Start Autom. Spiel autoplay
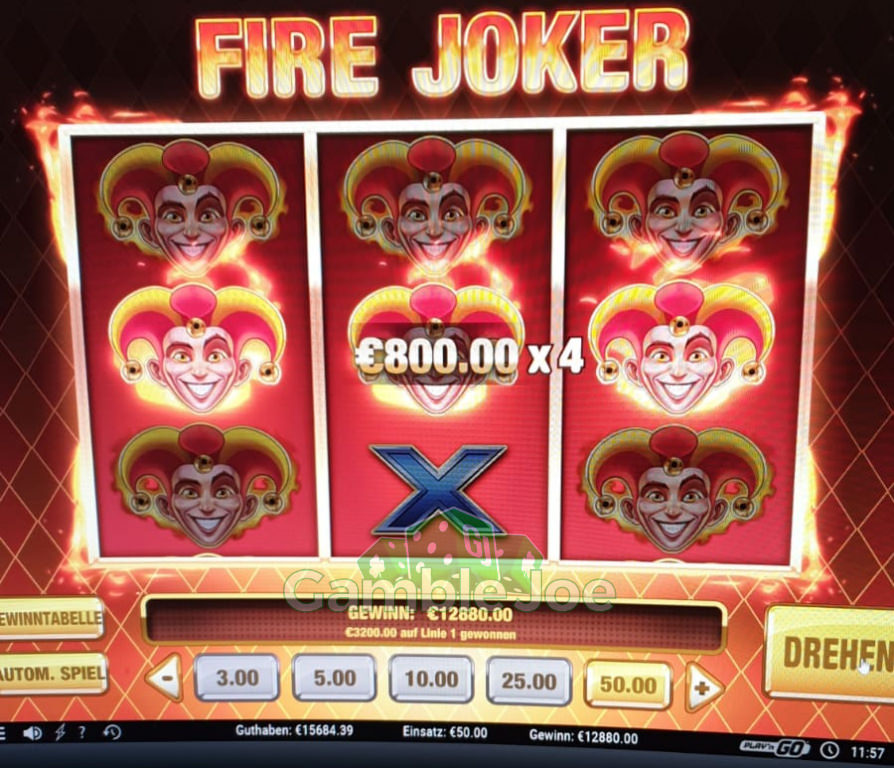894x768 pixels. pos(52,673)
